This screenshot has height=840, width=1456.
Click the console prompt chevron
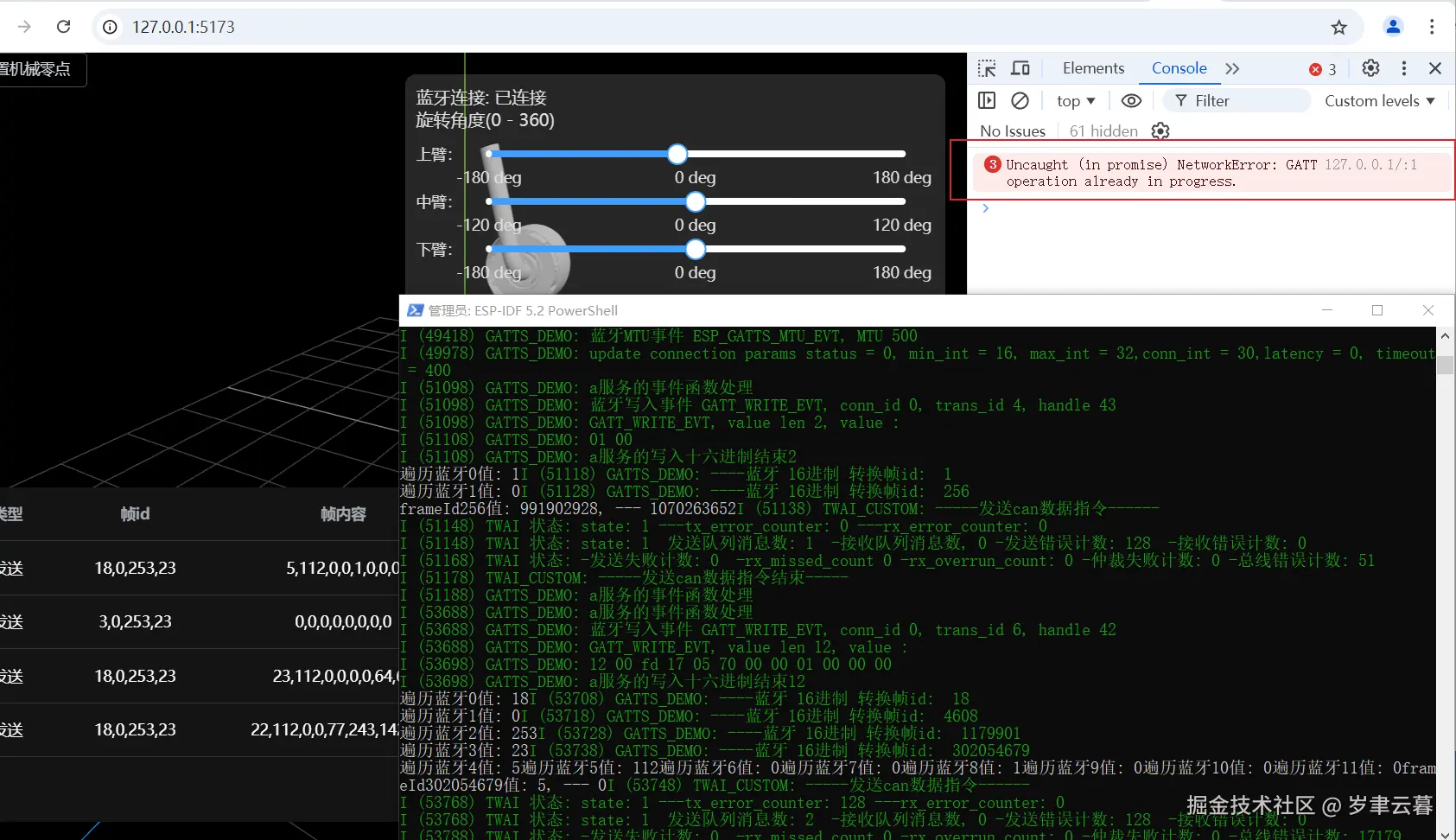(x=985, y=208)
